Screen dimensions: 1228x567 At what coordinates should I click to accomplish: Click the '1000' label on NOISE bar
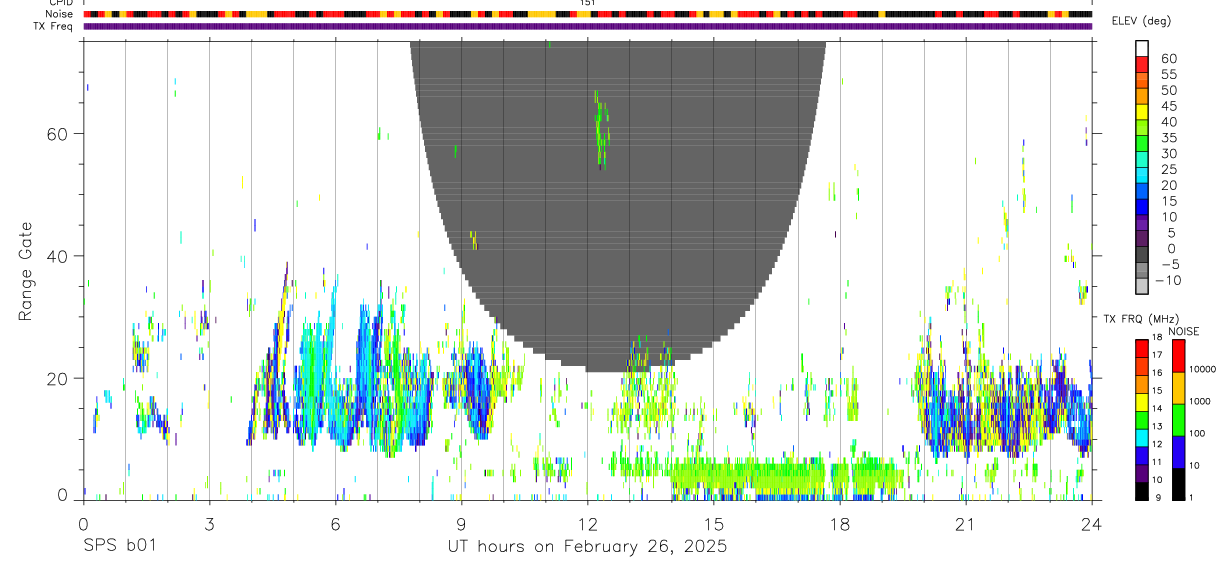1199,401
